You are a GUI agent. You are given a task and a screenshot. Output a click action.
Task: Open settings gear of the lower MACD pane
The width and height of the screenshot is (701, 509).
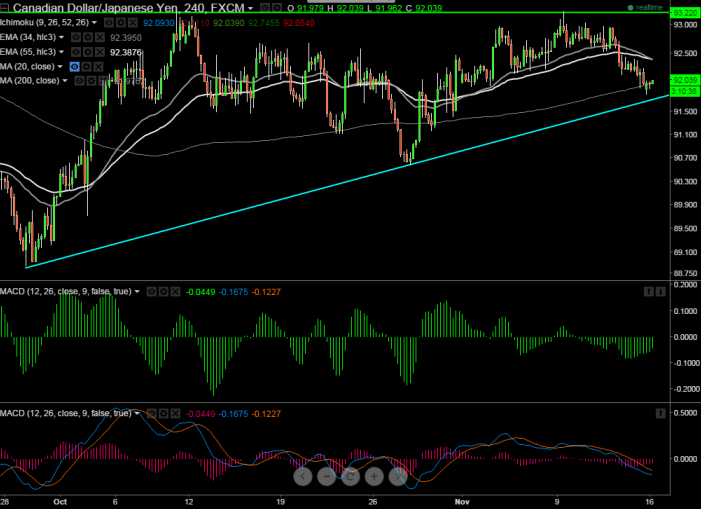coord(164,414)
